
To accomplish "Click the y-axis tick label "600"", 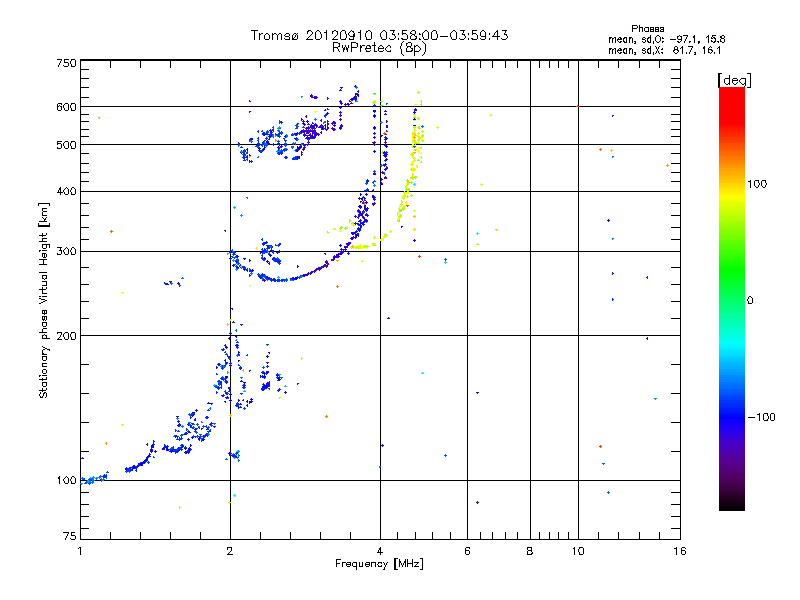I will 66,107.
